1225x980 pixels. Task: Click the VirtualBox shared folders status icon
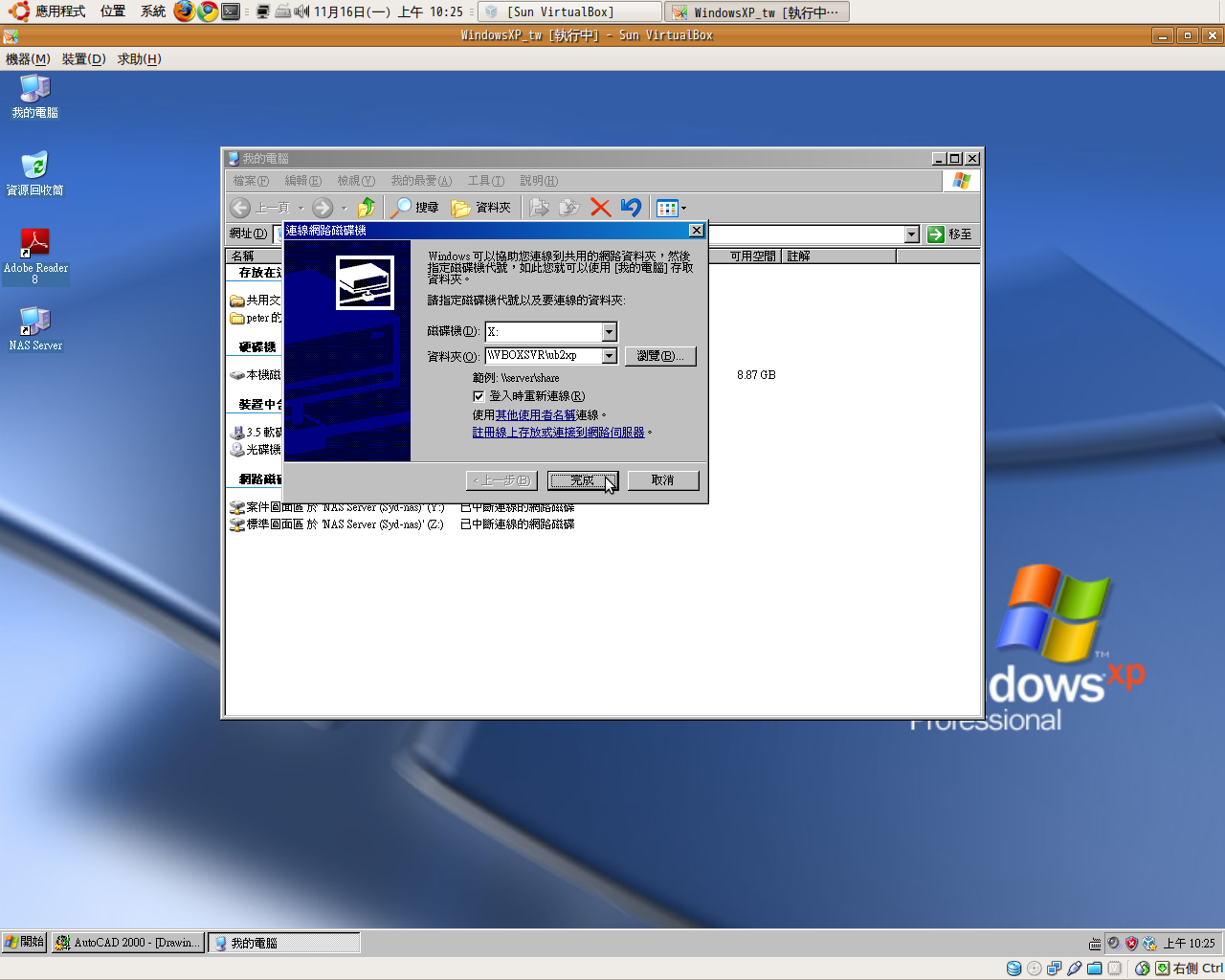point(1094,969)
